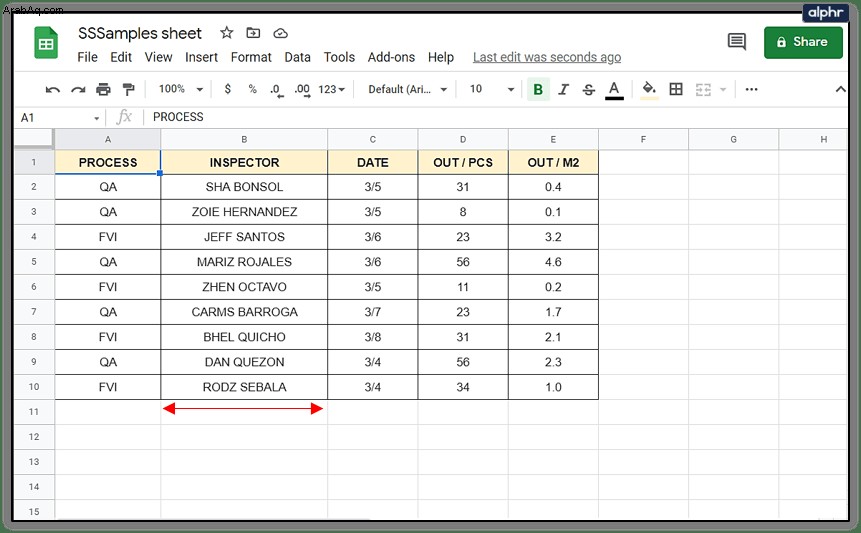Click the select all corner box
Screen dimensions: 861x533
(x=33, y=139)
